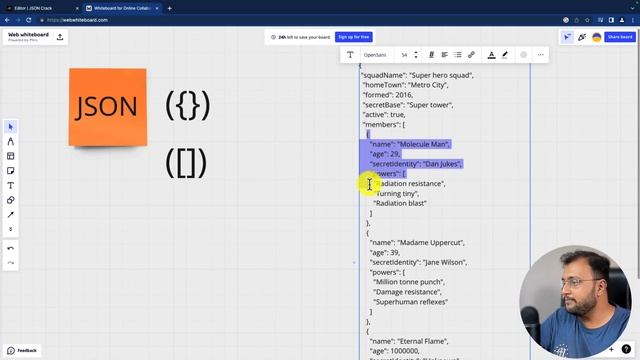
Task: Toggle bulleted list formatting
Action: click(458, 55)
